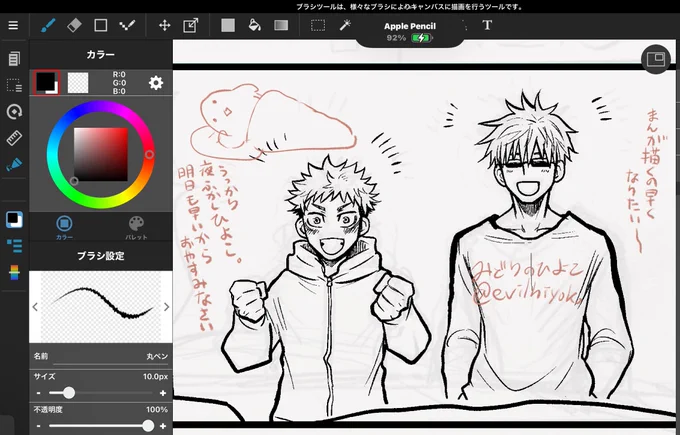Viewport: 680px width, 435px height.
Task: Click the brush stroke preview
Action: coord(101,307)
